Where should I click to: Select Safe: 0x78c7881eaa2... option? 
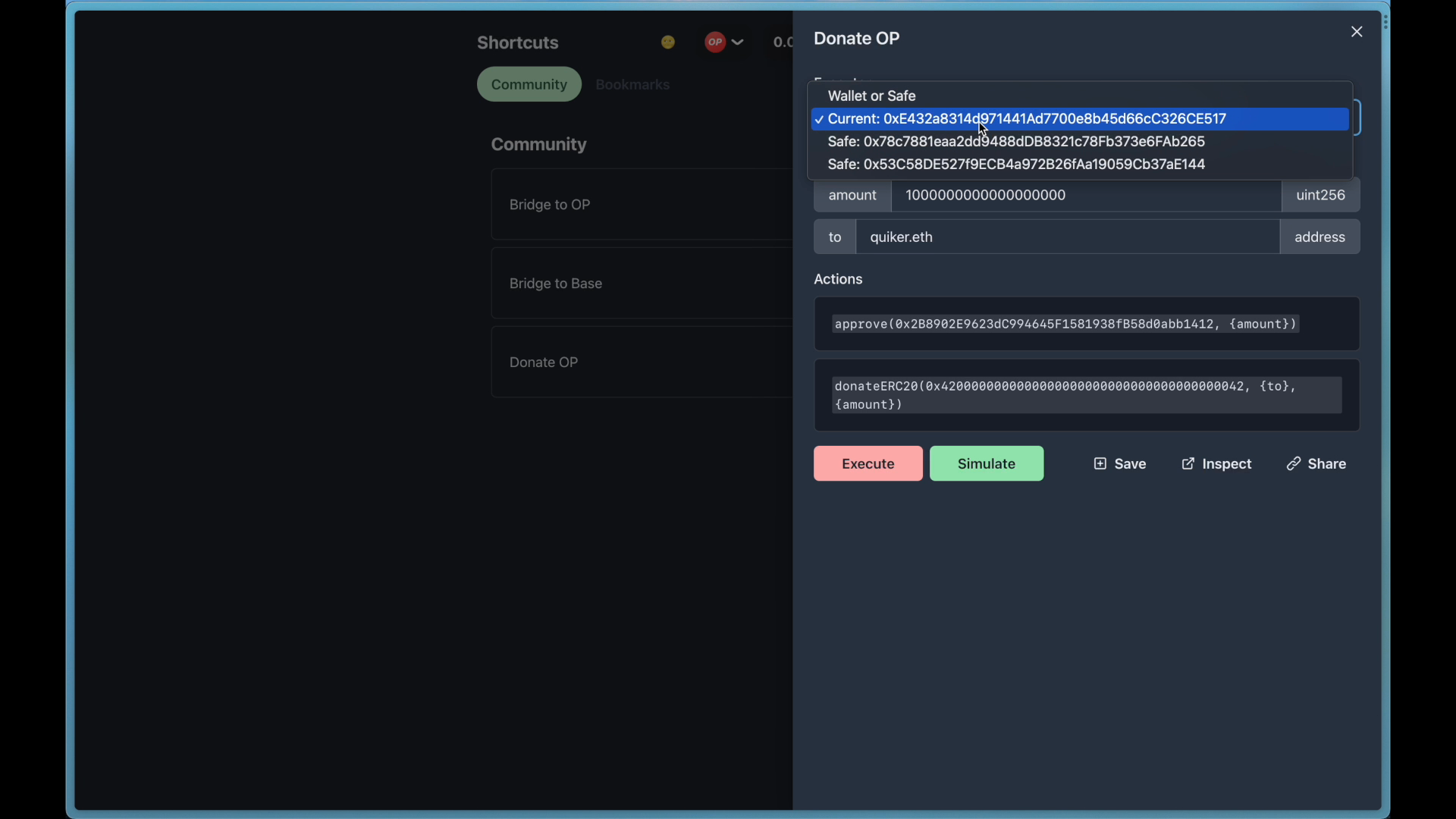1080,142
